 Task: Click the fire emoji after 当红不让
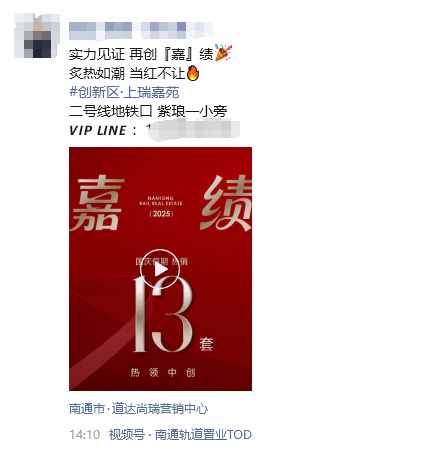[193, 73]
